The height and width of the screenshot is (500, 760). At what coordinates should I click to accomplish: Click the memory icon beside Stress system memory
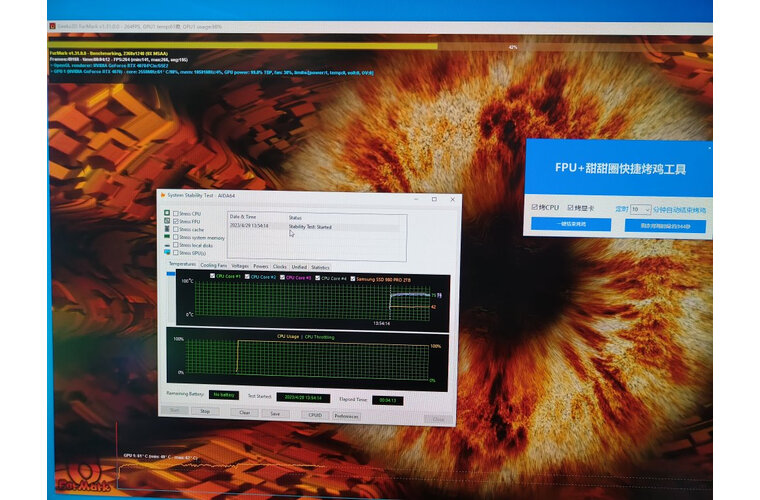[x=167, y=236]
